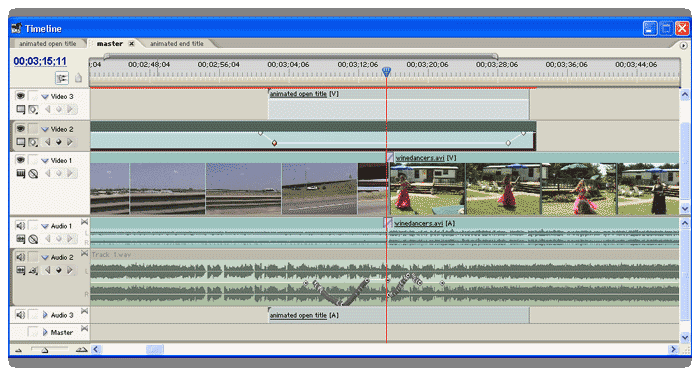This screenshot has width=700, height=376.
Task: Open Show Keyframes menu for Audio 2
Action: tap(33, 271)
